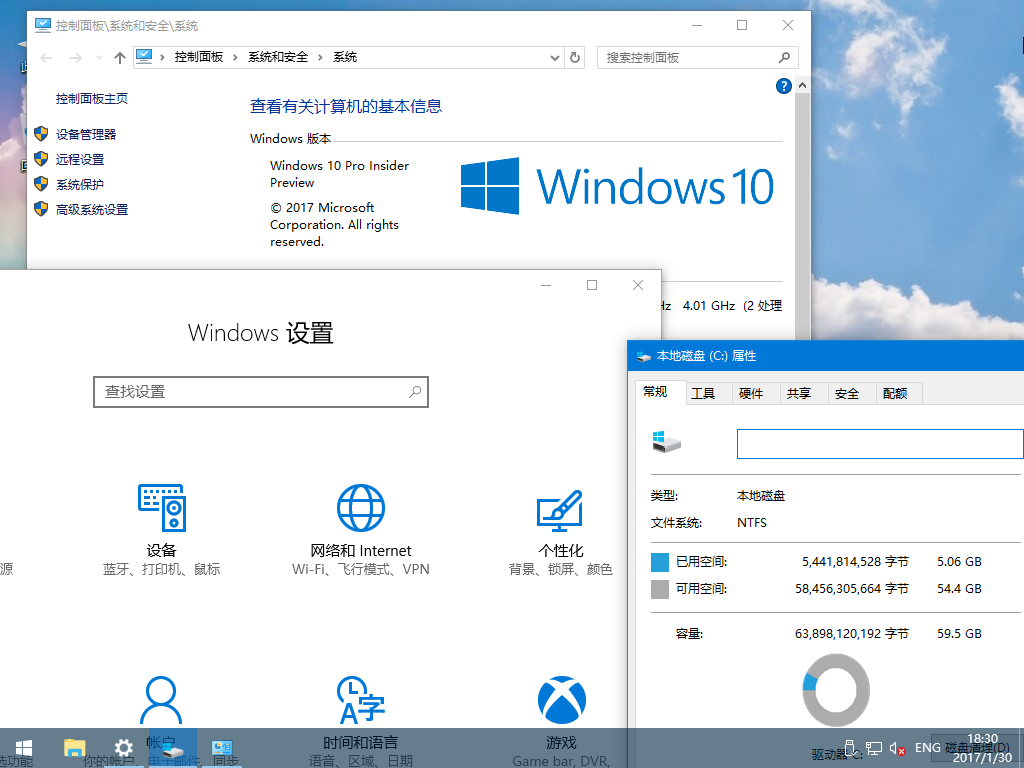Click disk usage donut chart

(836, 690)
